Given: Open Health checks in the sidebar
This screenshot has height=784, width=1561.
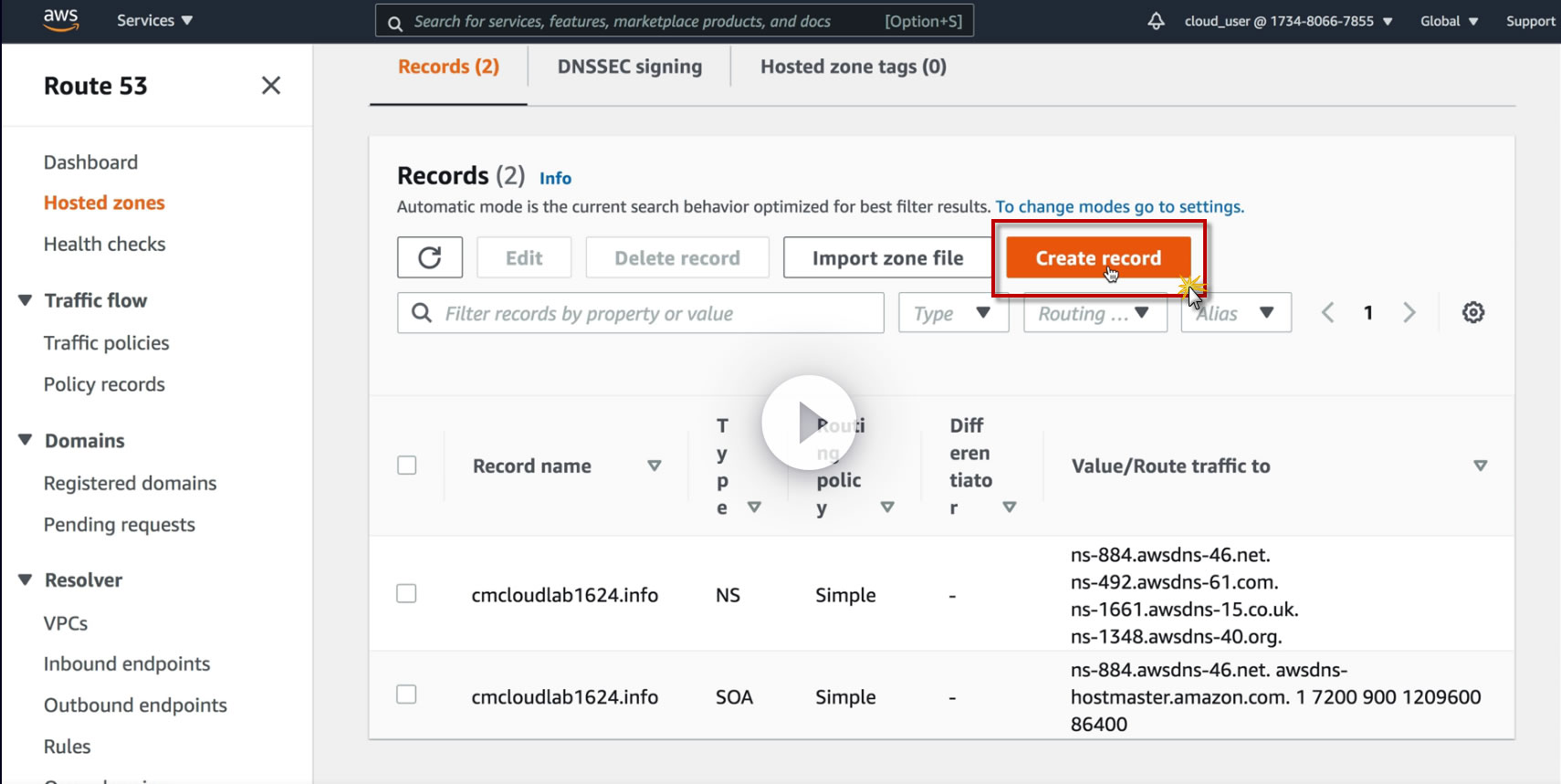Looking at the screenshot, I should tap(105, 245).
